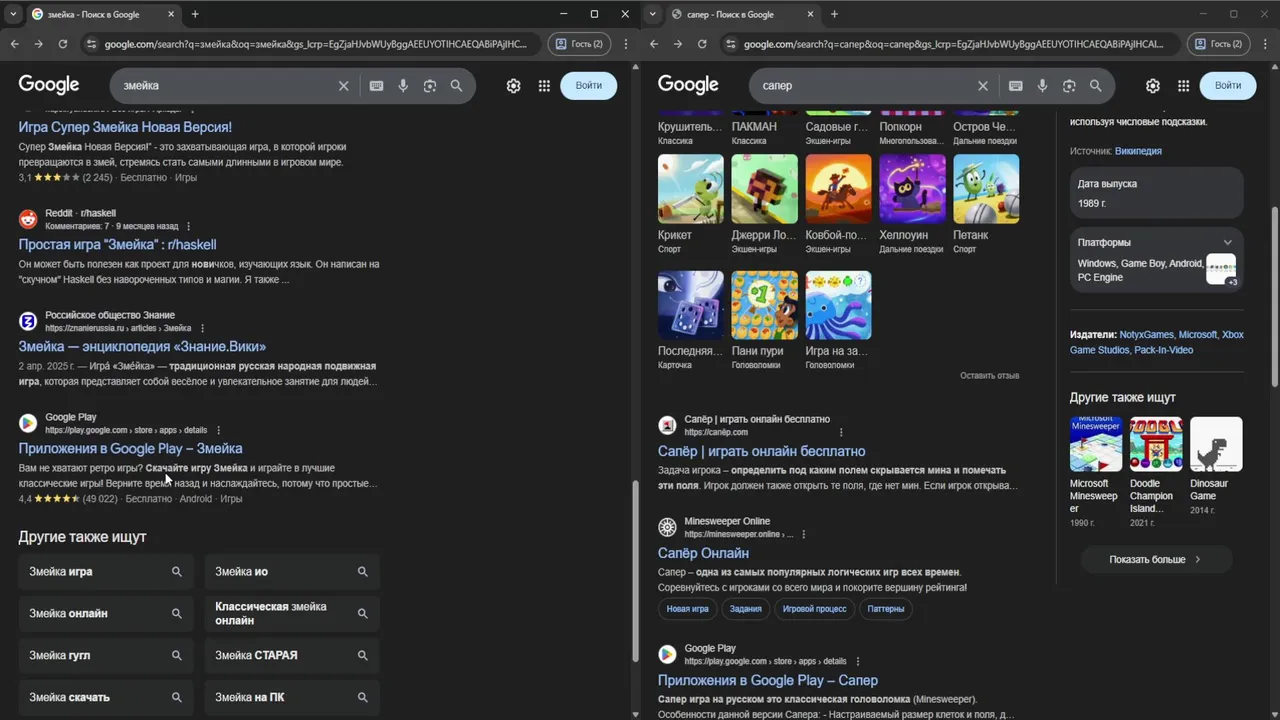Image resolution: width=1280 pixels, height=720 pixels.
Task: Clear the 'сапер' search box with X
Action: [x=982, y=86]
